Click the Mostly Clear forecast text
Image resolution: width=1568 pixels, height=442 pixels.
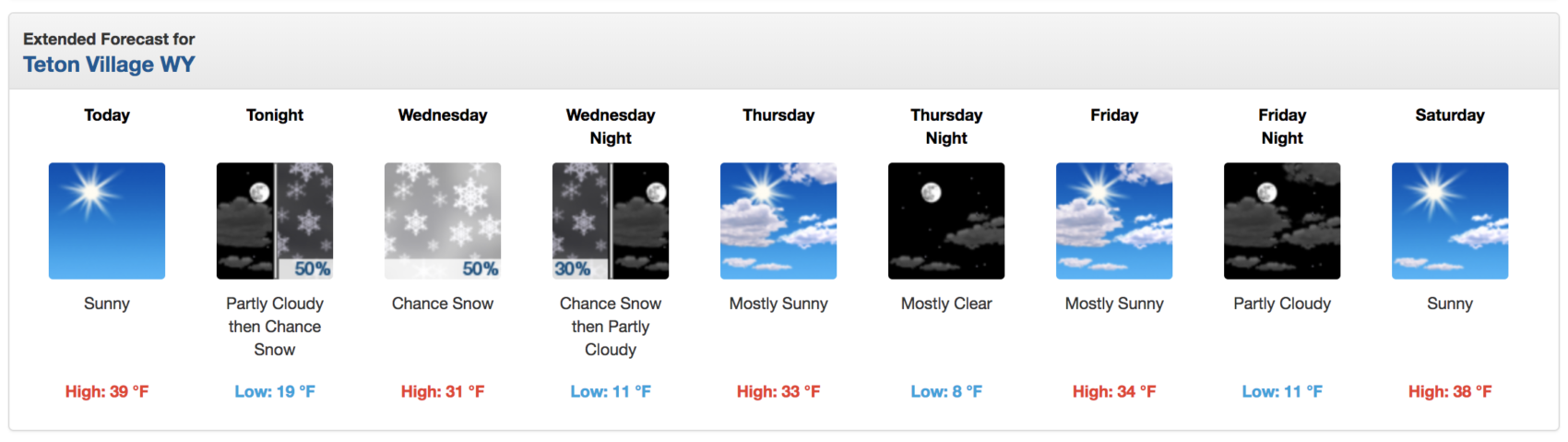(x=946, y=304)
